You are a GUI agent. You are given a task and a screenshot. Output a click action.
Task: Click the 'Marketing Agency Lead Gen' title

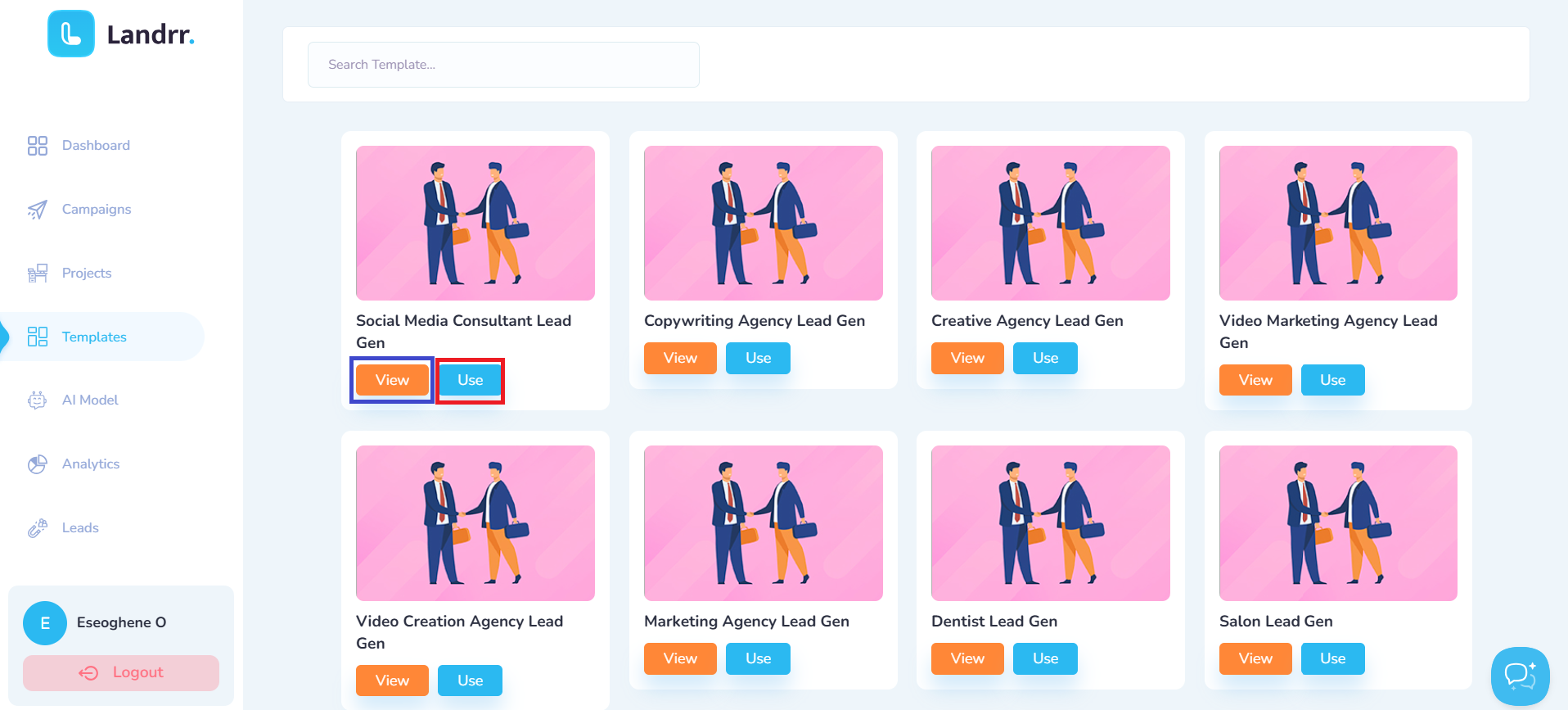tap(746, 622)
